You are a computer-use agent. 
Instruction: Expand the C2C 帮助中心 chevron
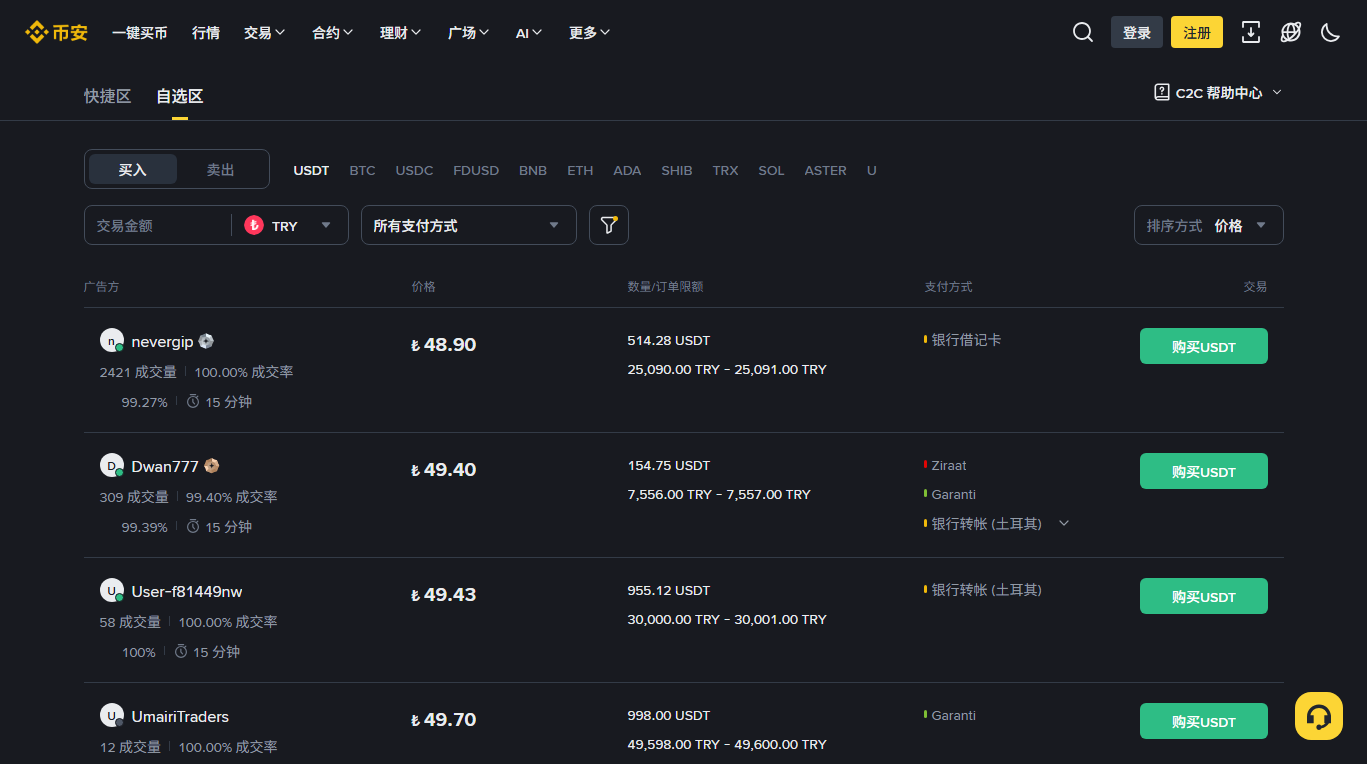pos(1277,92)
